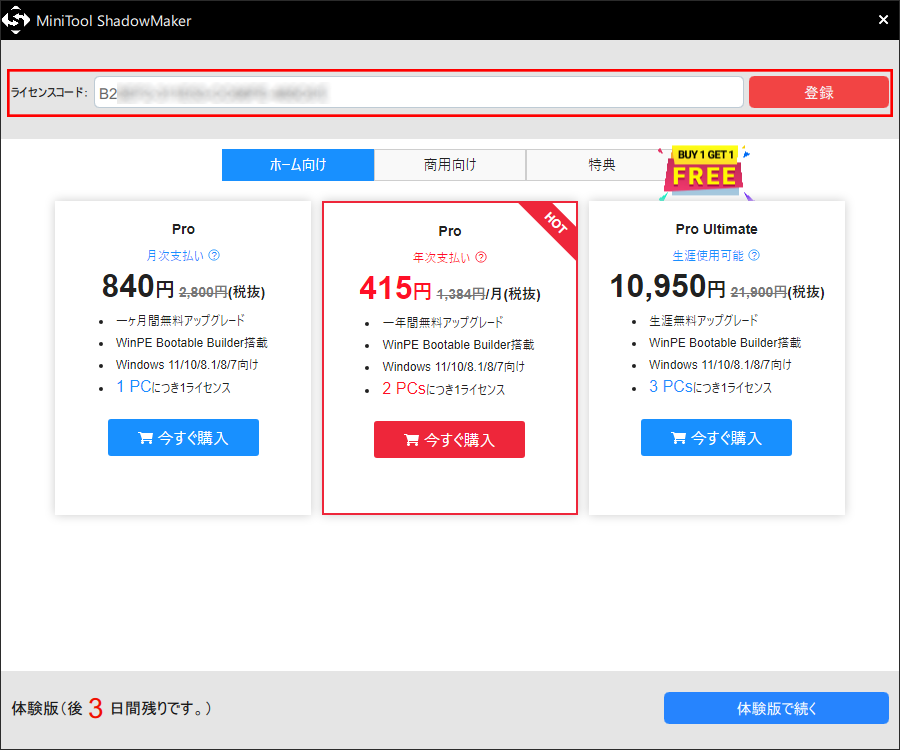This screenshot has height=750, width=900.
Task: Click the BUY 1 GET 1 FREE badge
Action: pyautogui.click(x=705, y=170)
